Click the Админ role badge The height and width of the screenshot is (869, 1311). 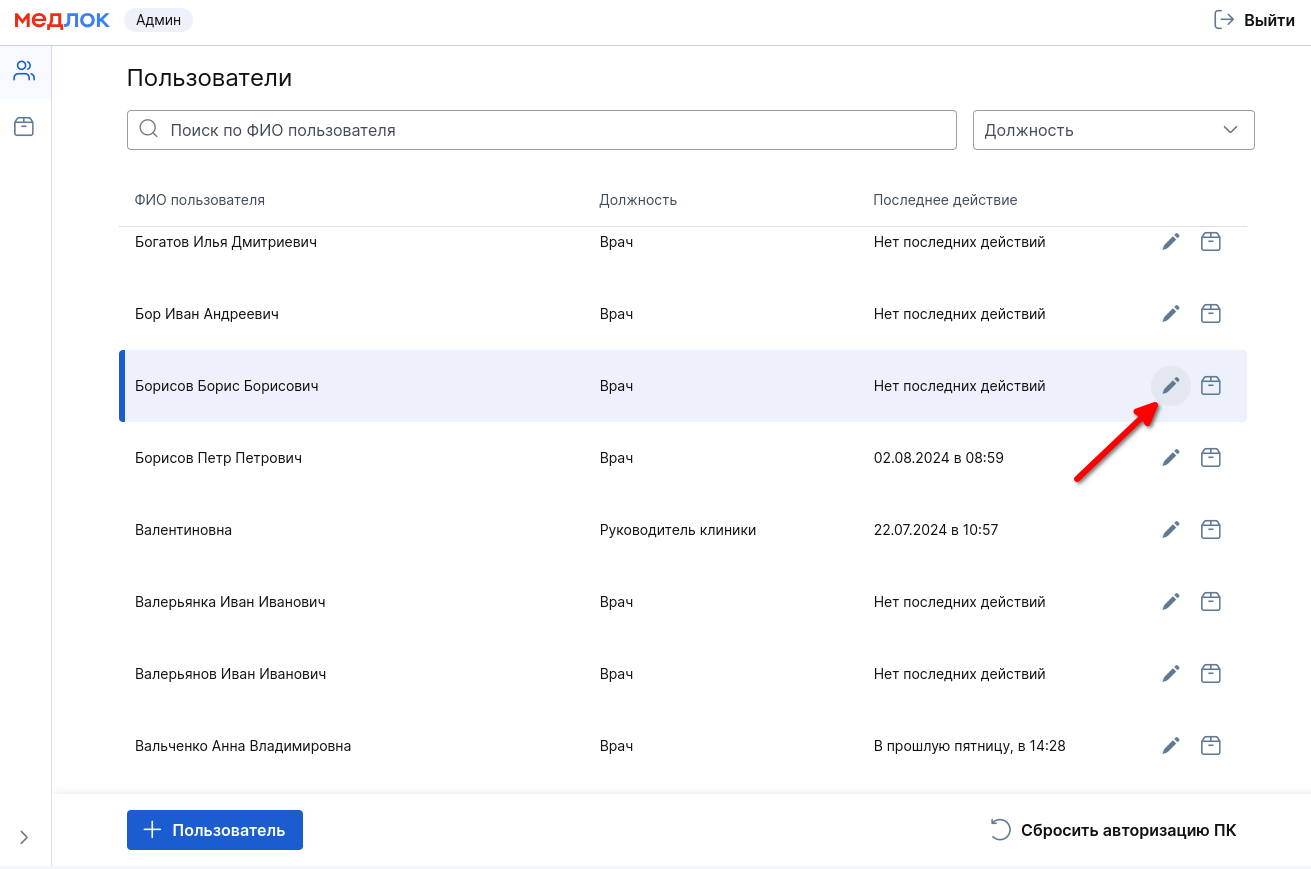click(158, 20)
